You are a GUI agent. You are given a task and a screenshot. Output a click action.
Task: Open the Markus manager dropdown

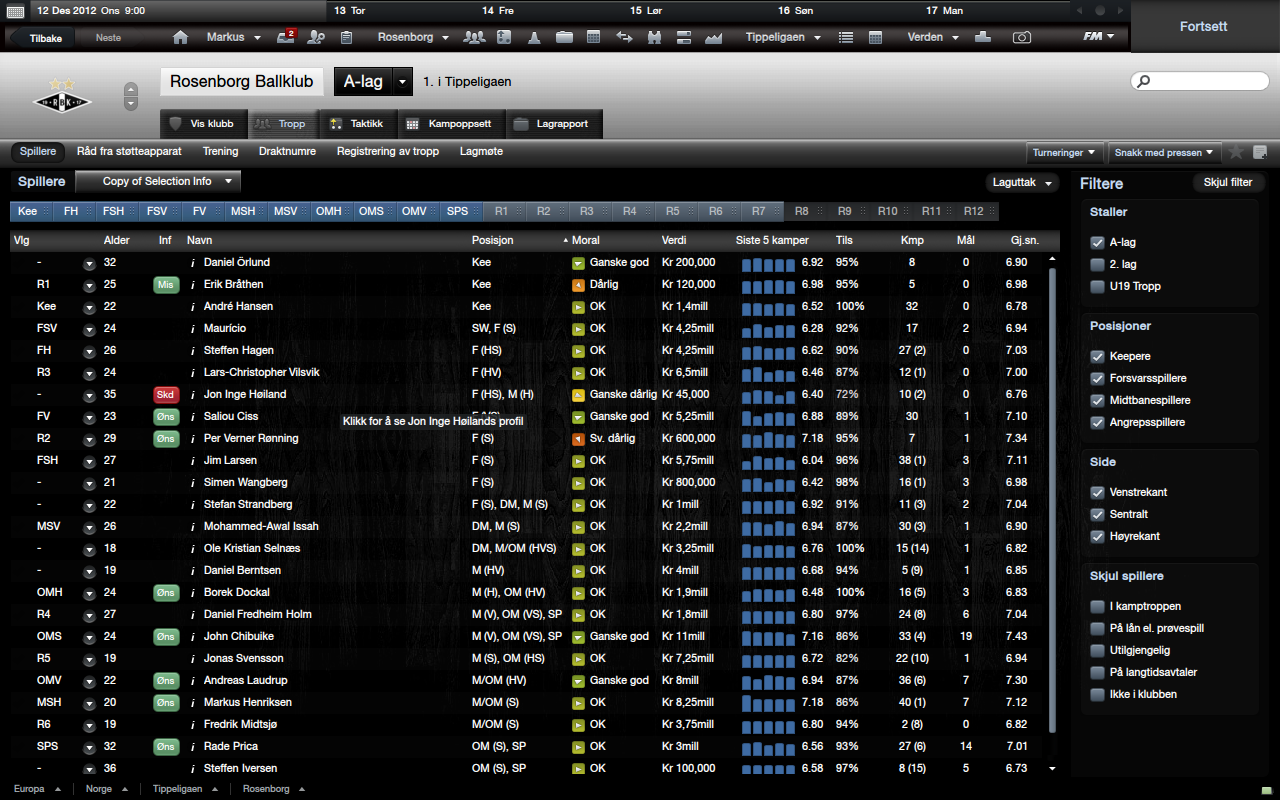234,37
